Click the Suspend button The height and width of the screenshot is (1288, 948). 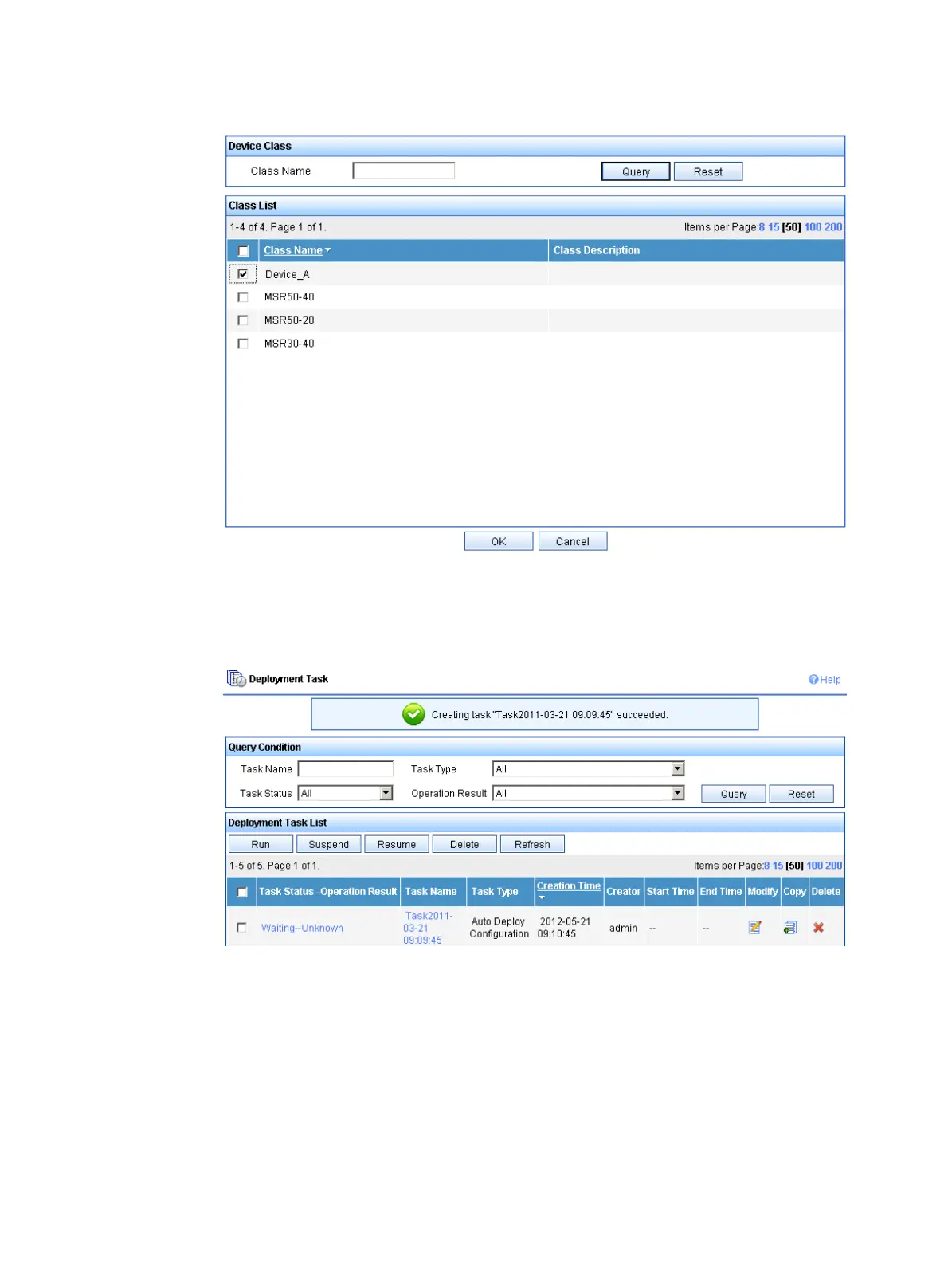(329, 844)
